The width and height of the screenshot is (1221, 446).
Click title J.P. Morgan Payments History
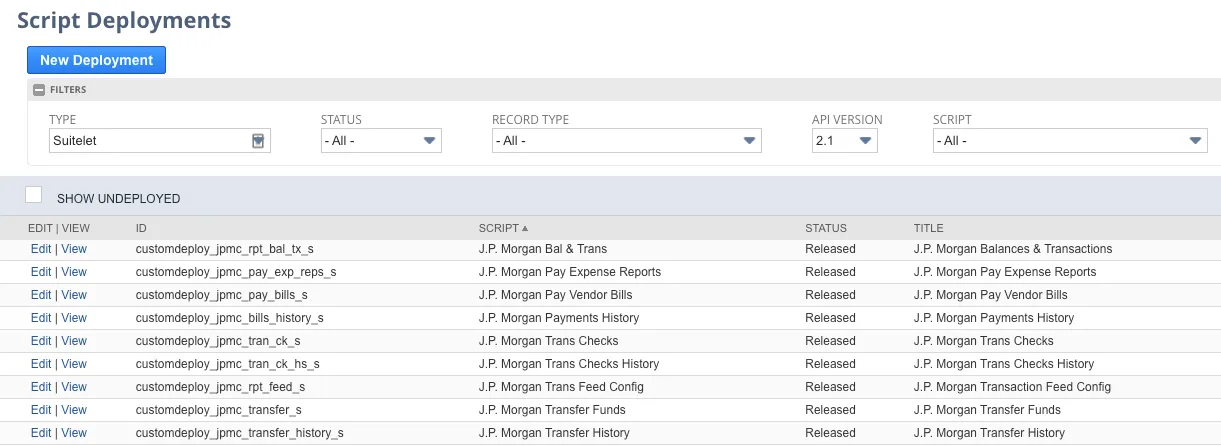point(993,318)
